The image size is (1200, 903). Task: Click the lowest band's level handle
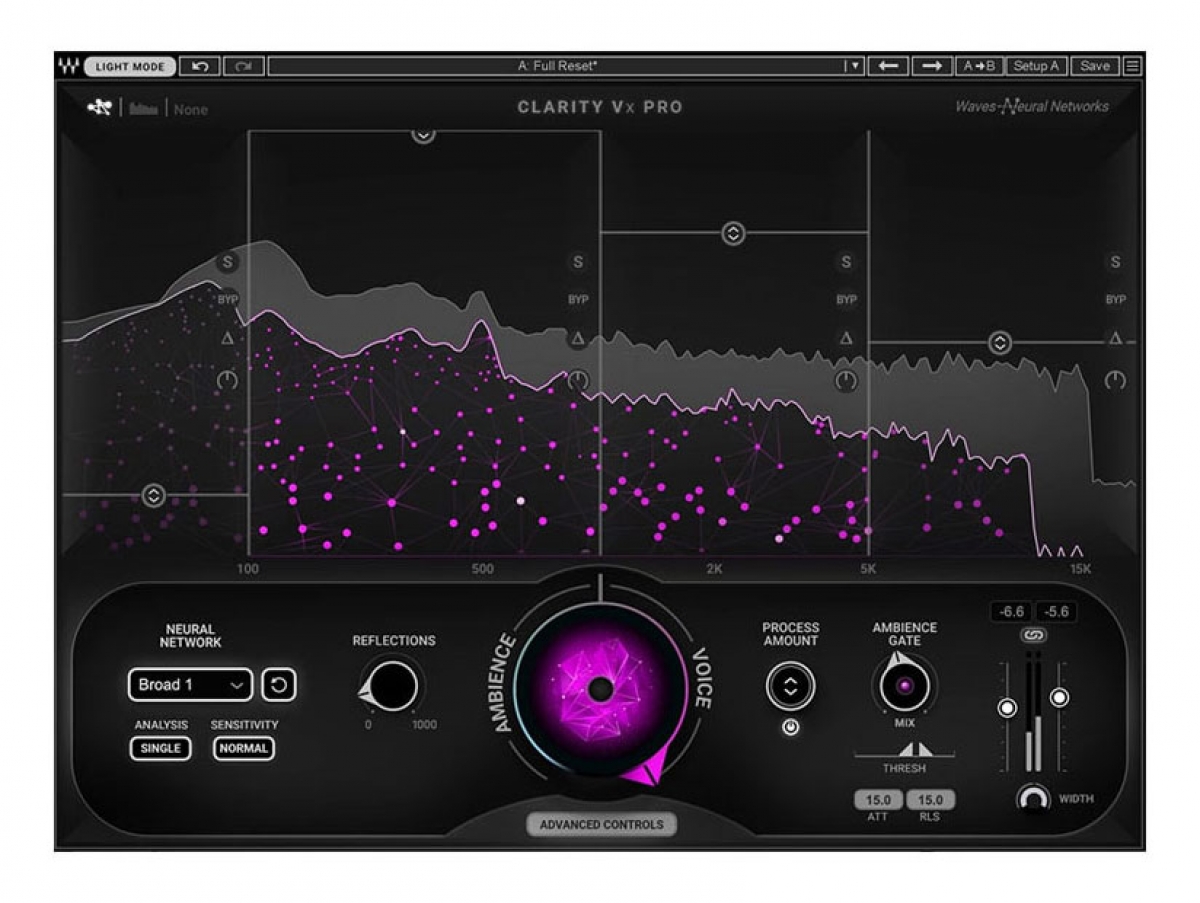(x=153, y=495)
